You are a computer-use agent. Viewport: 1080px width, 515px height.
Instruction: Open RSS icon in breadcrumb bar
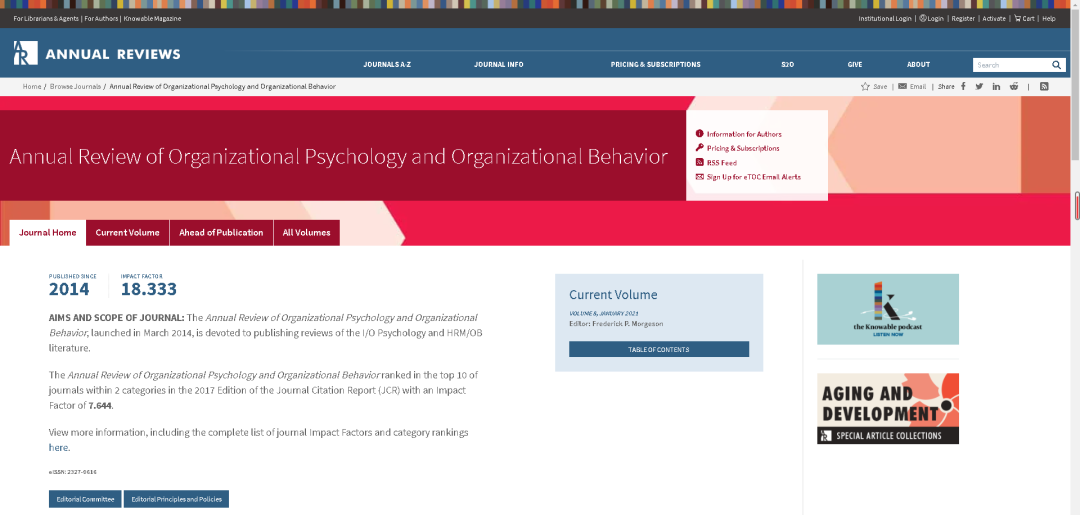pyautogui.click(x=1044, y=86)
